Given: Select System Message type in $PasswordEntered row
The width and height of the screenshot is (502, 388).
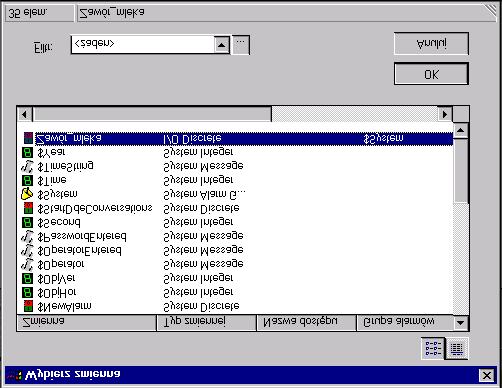Looking at the screenshot, I should click(203, 236).
